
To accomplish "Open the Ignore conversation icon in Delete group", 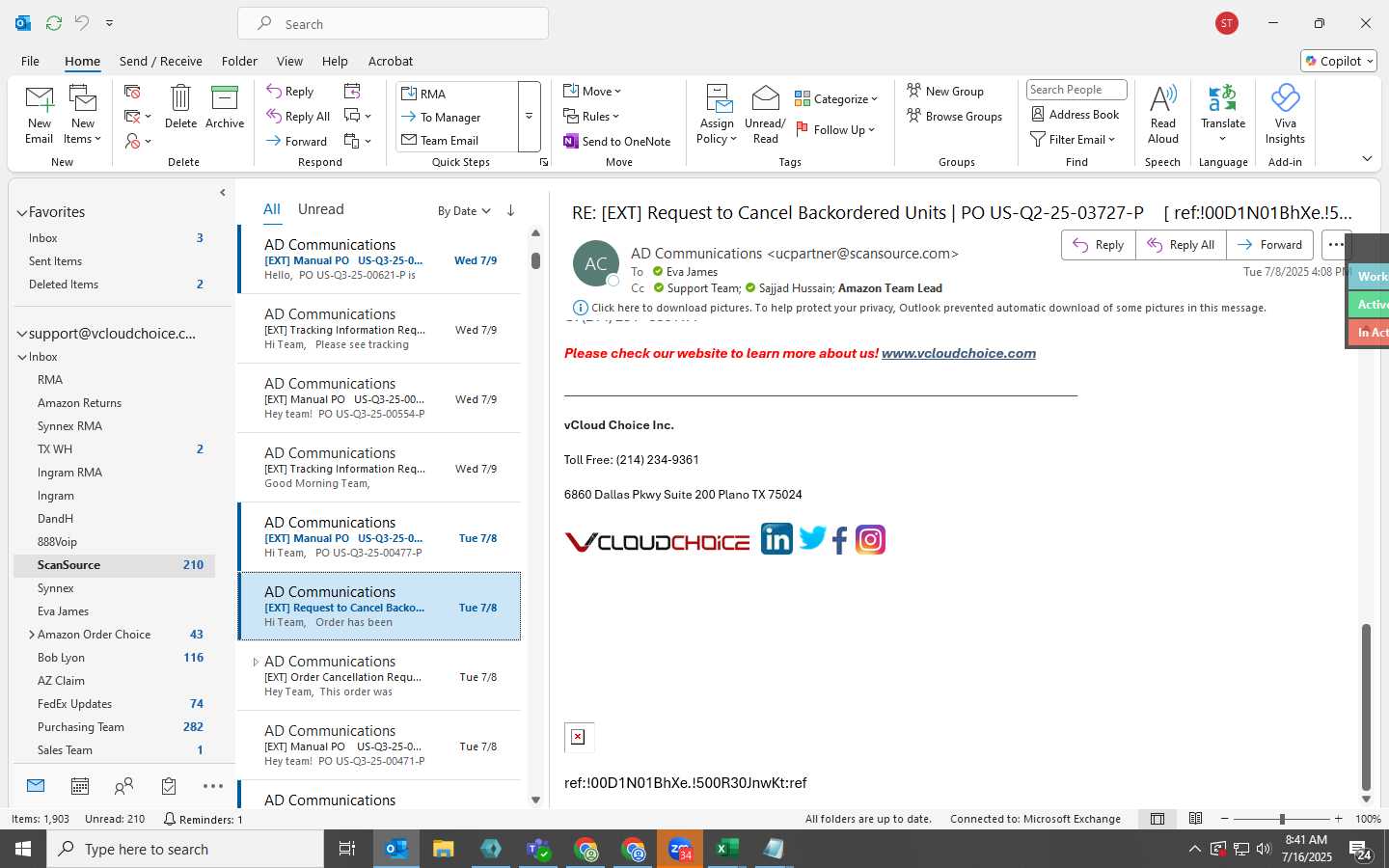I will pyautogui.click(x=133, y=92).
